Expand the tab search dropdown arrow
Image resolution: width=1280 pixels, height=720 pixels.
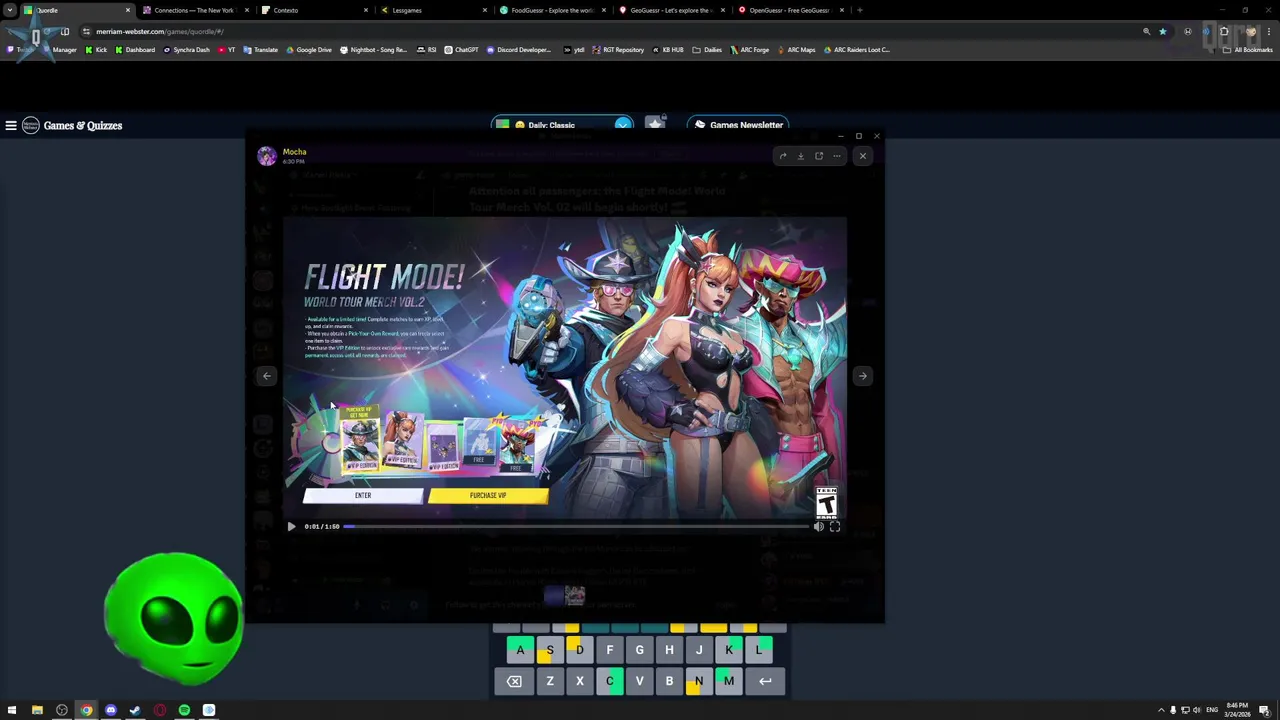tap(10, 10)
